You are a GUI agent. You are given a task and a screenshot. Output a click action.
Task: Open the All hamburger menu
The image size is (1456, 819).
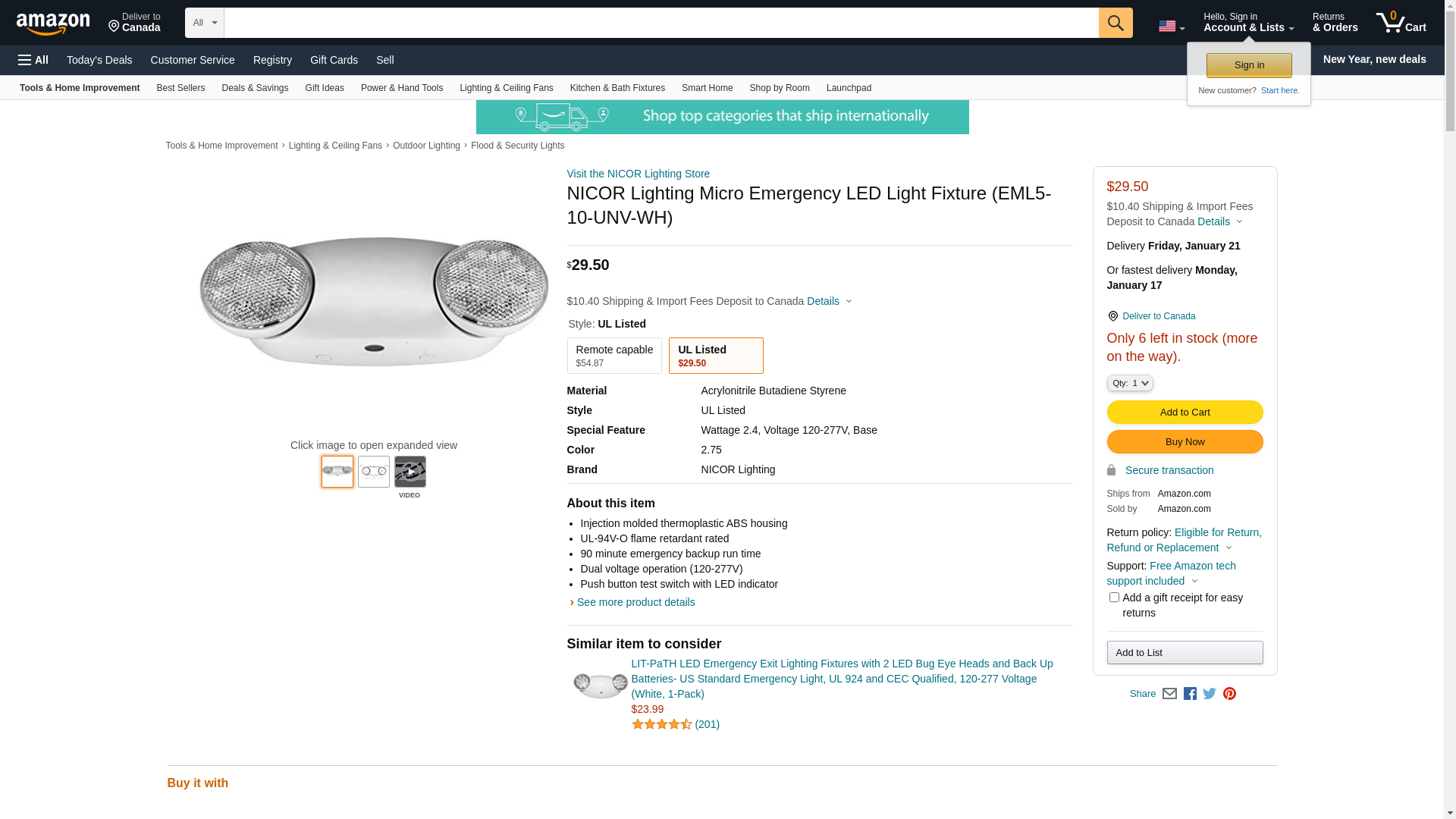[33, 60]
